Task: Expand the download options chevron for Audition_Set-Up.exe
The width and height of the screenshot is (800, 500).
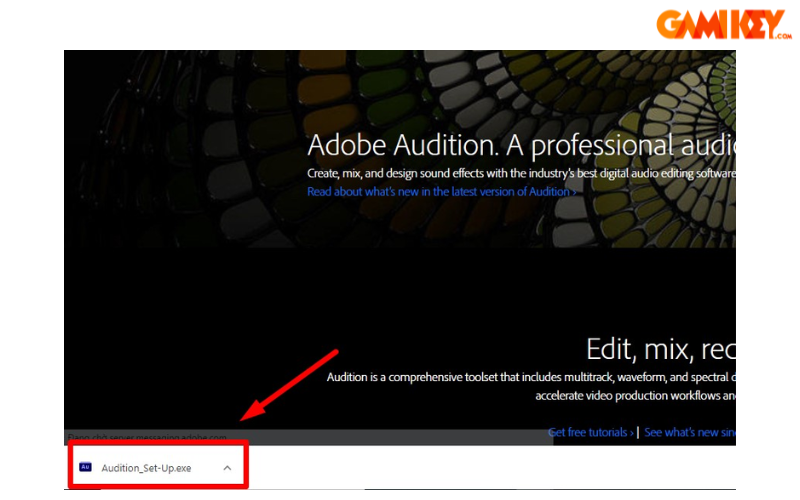Action: click(x=227, y=467)
